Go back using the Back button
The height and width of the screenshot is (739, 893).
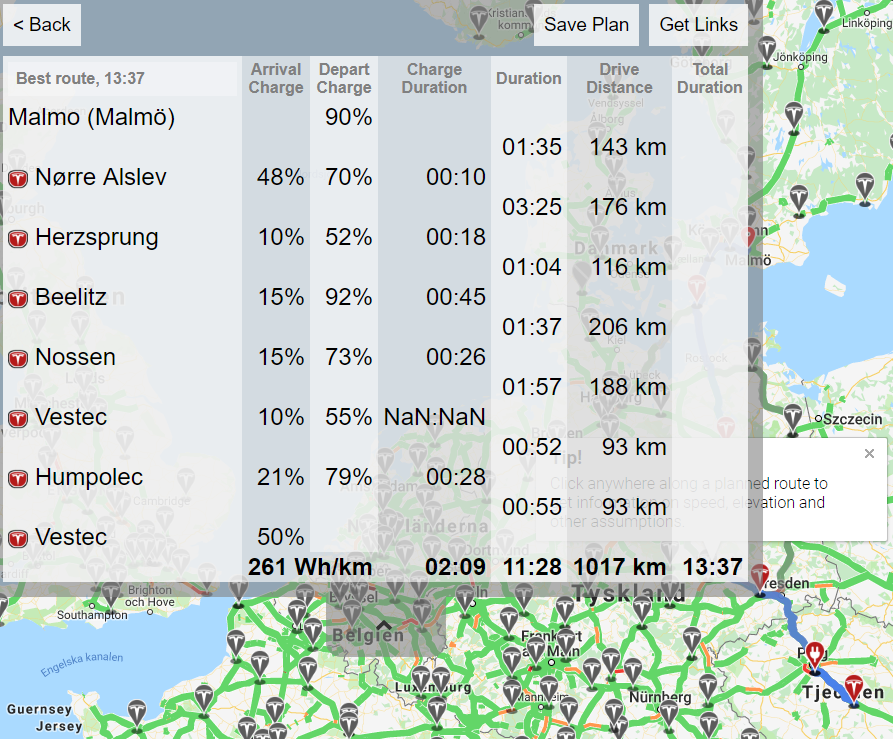click(x=42, y=25)
